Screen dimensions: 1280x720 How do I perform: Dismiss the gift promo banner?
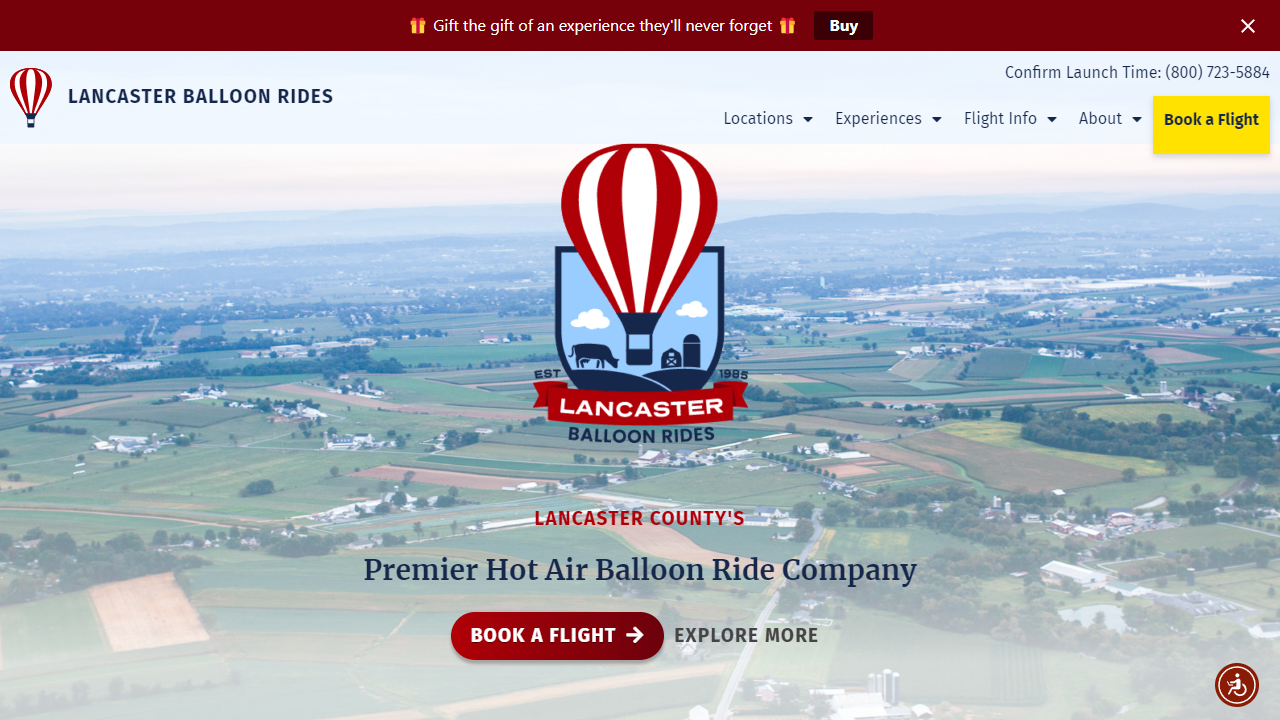click(x=1248, y=26)
